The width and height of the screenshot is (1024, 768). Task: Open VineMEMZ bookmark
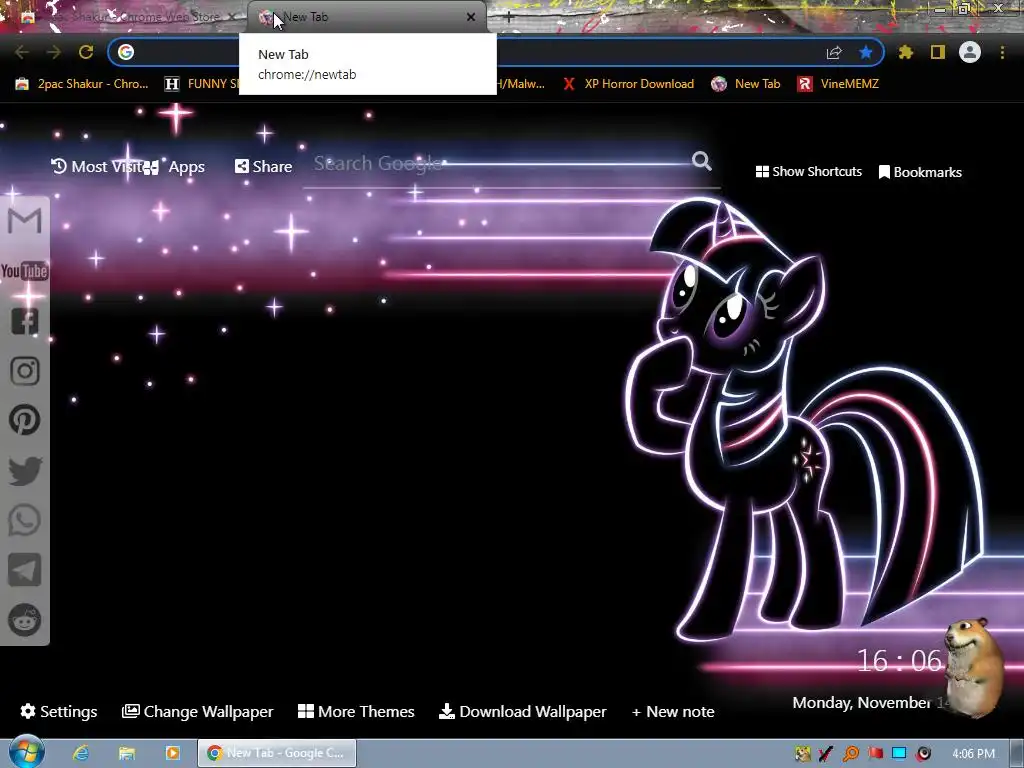pos(838,84)
